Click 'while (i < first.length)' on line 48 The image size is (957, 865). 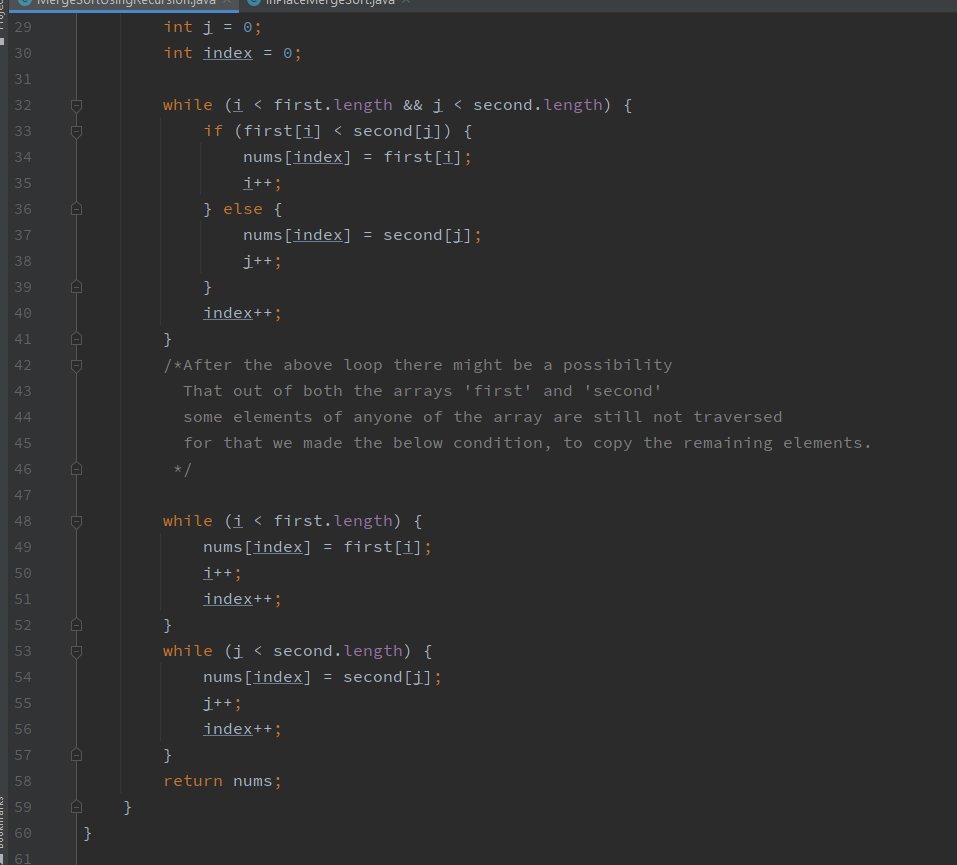point(282,521)
